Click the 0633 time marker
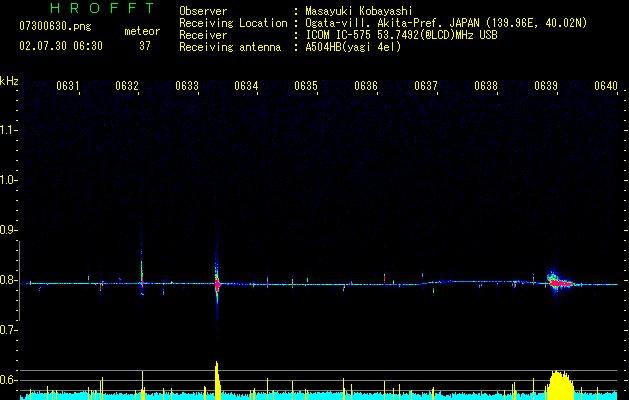Image resolution: width=629 pixels, height=400 pixels. (x=187, y=86)
